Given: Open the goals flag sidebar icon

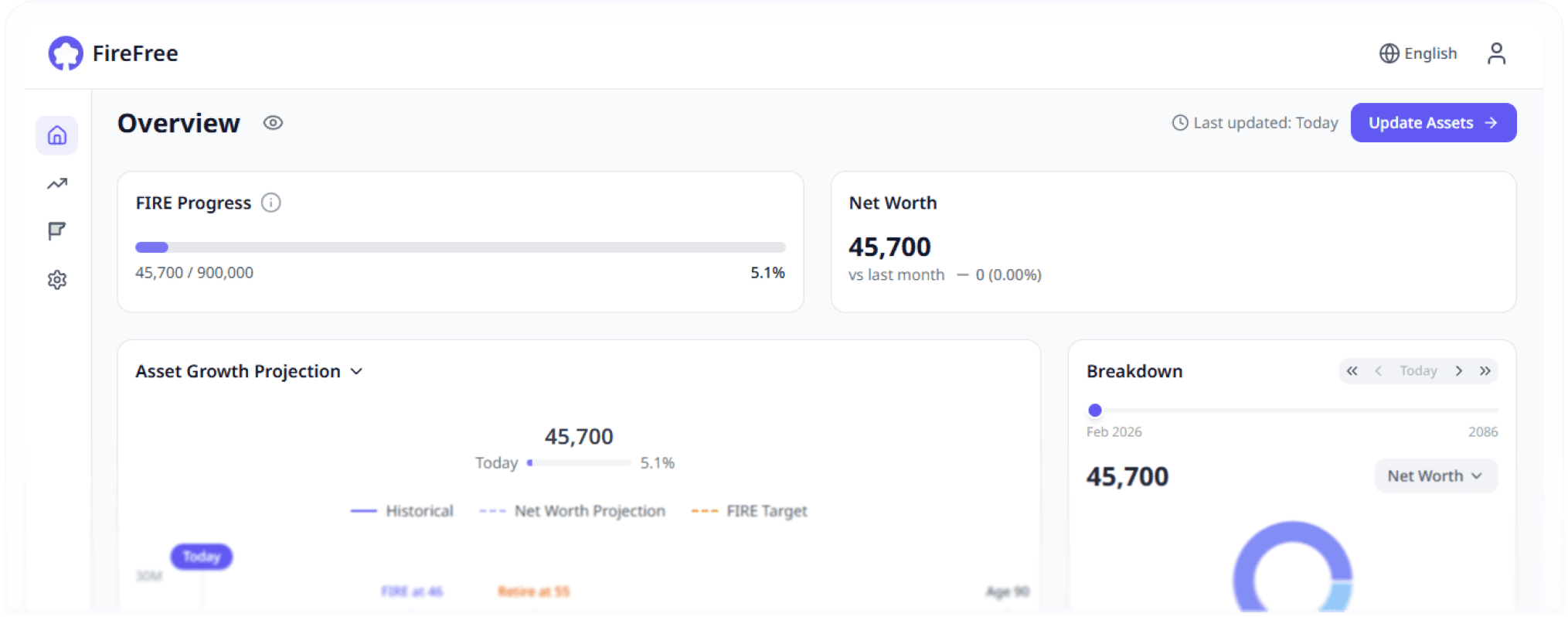Looking at the screenshot, I should point(57,231).
